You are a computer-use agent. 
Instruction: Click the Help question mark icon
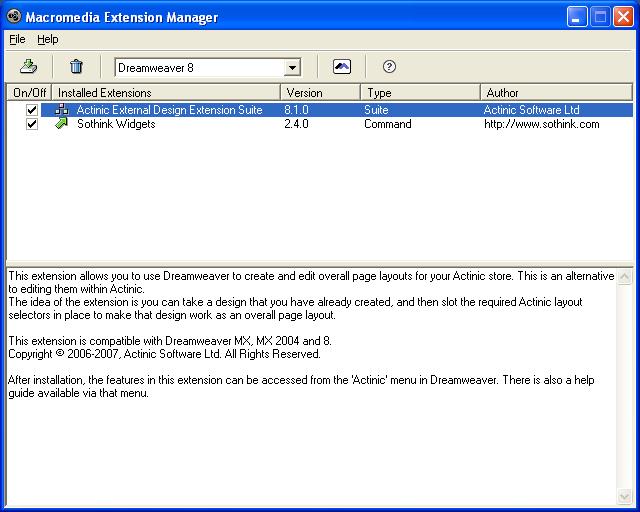point(390,67)
